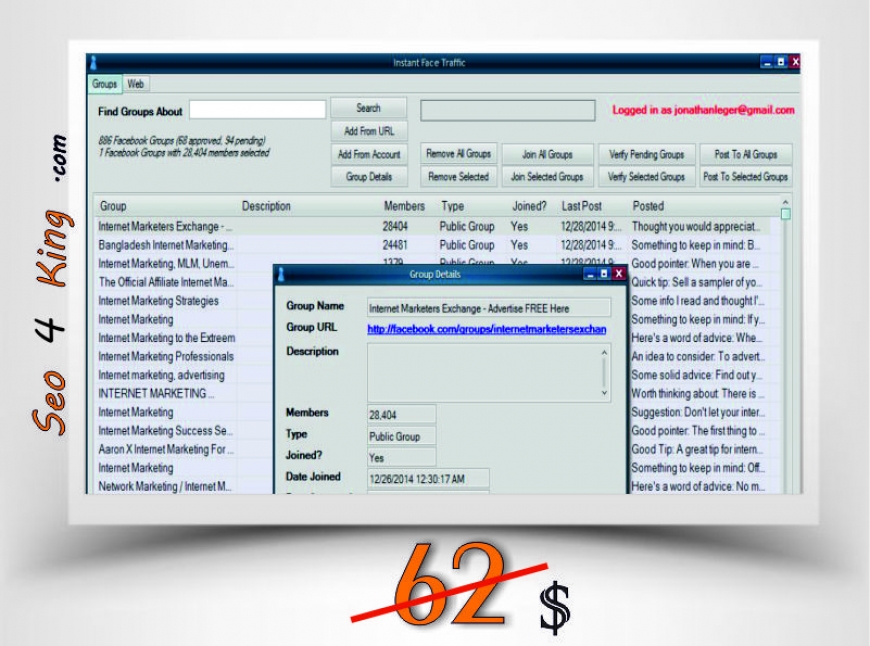Image resolution: width=870 pixels, height=646 pixels.
Task: Click Thought you would appreciat posted cell
Action: [696, 226]
